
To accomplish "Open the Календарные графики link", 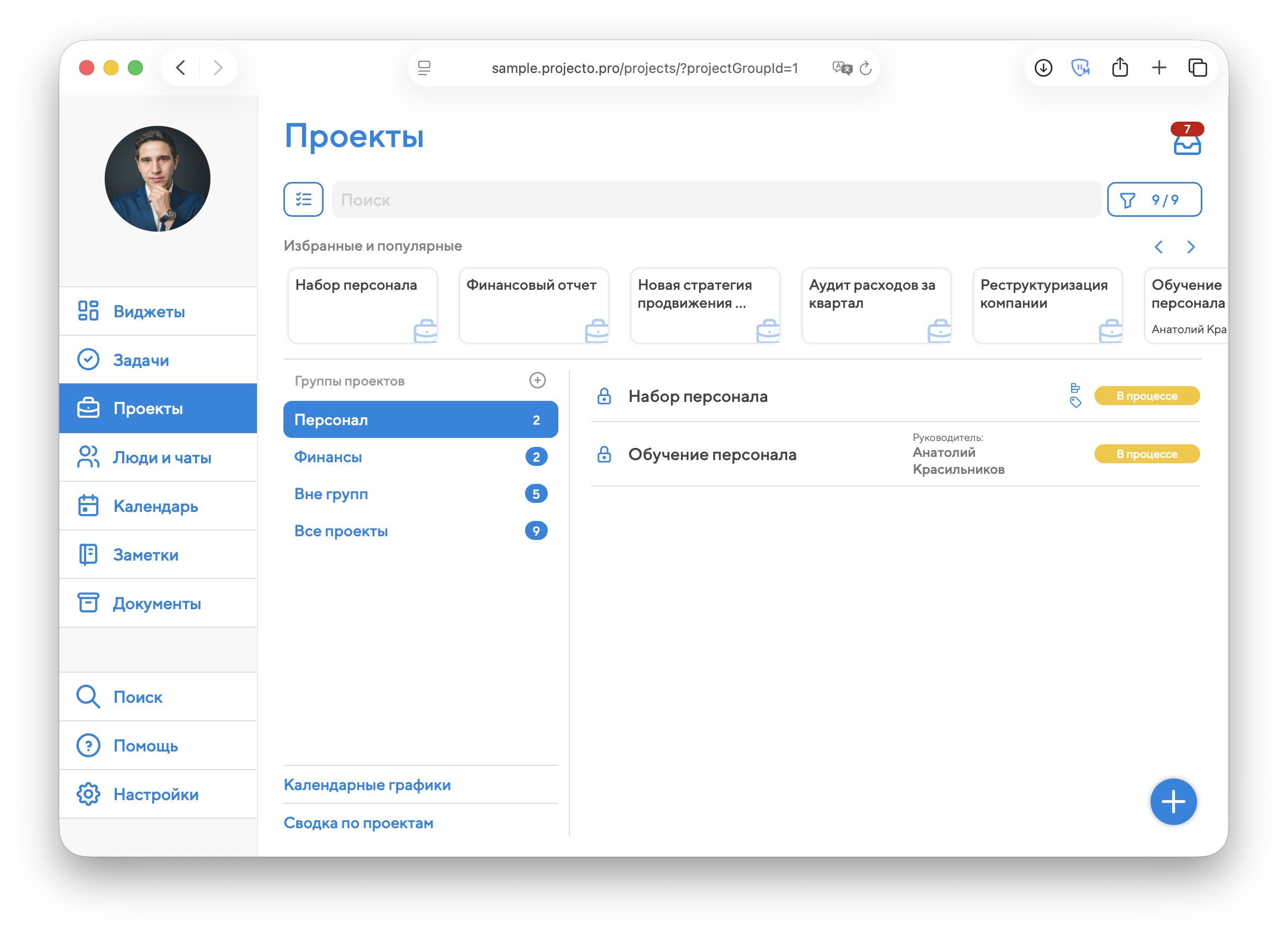I will pyautogui.click(x=367, y=784).
